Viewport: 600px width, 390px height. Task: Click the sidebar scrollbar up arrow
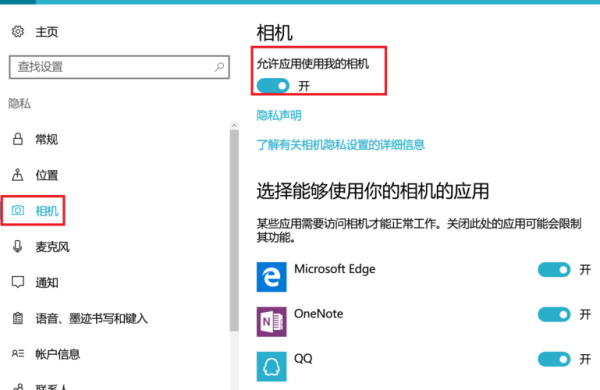coord(235,125)
